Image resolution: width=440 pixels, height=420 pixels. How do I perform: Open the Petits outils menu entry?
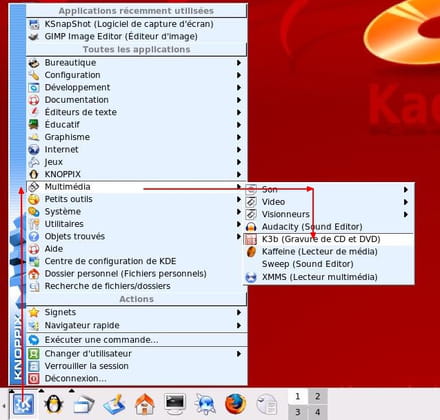[136, 199]
